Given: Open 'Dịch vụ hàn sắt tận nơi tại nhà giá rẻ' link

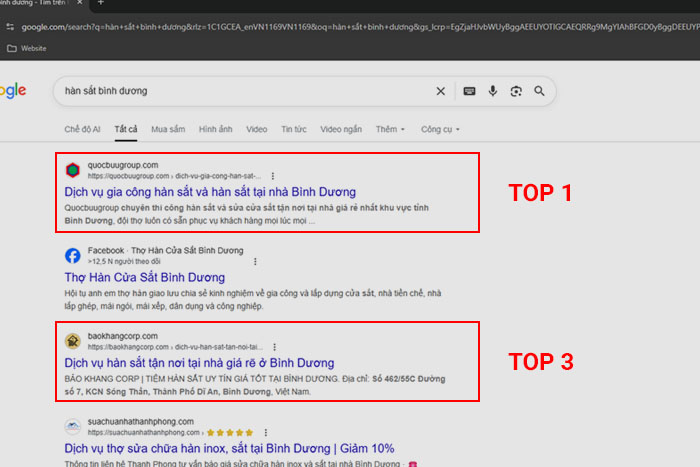Looking at the screenshot, I should 199,363.
